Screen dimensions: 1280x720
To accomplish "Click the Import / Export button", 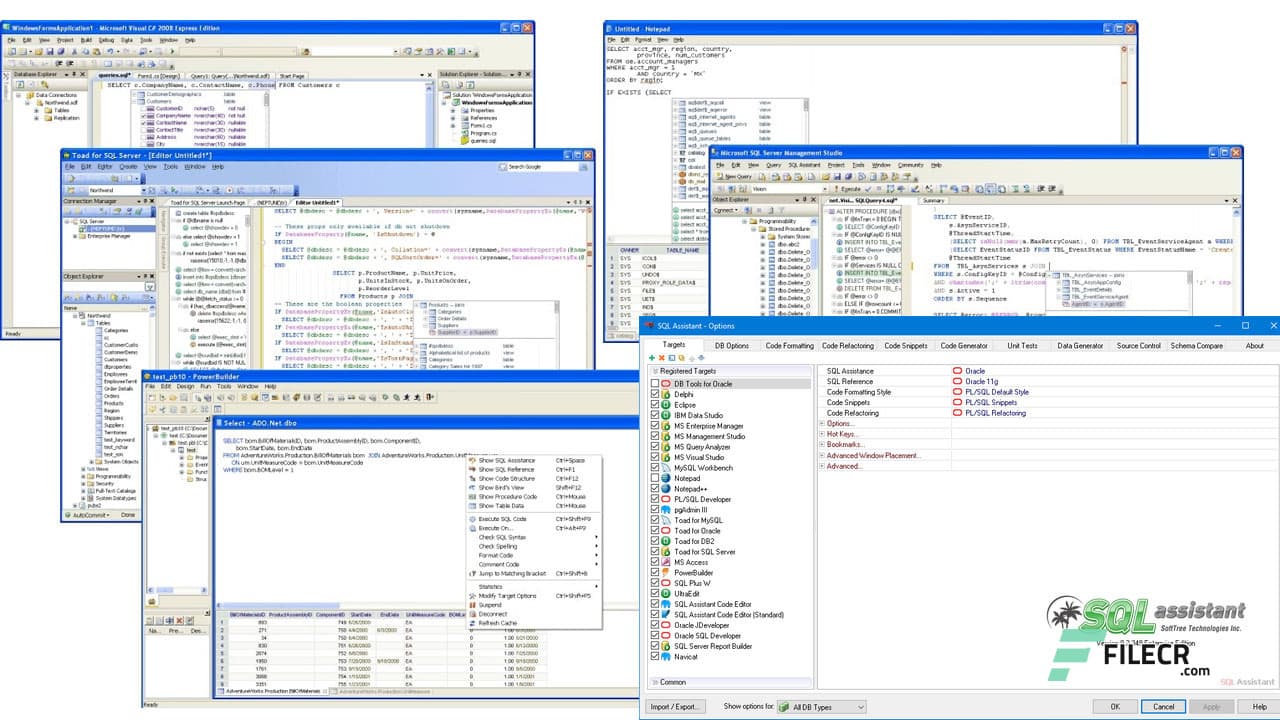I will pos(678,706).
